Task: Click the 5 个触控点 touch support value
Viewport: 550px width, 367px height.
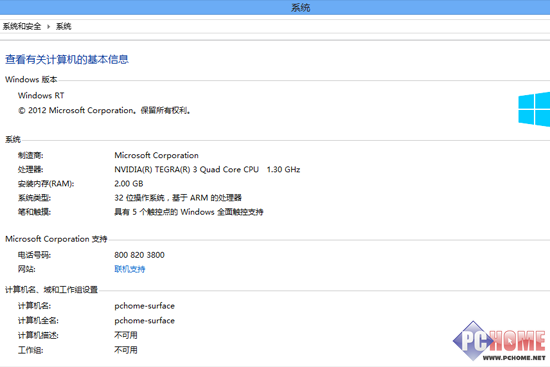Action: point(189,212)
